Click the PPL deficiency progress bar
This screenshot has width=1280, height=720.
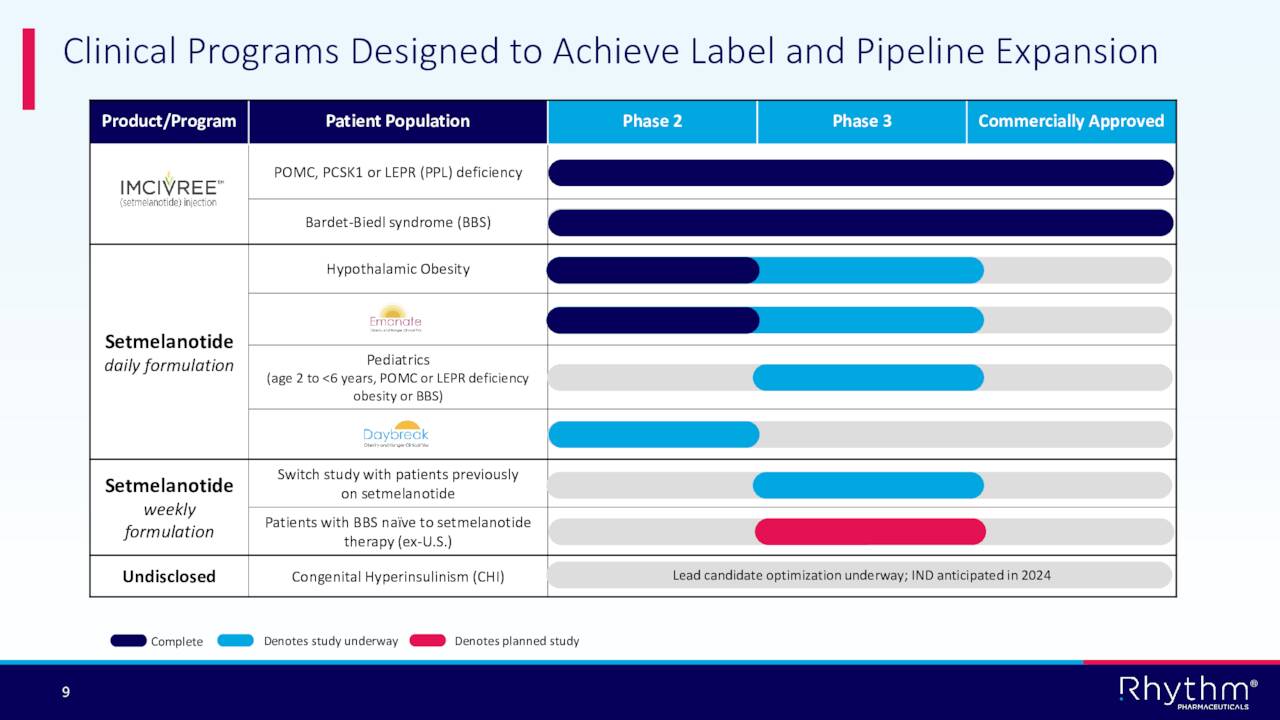(861, 173)
